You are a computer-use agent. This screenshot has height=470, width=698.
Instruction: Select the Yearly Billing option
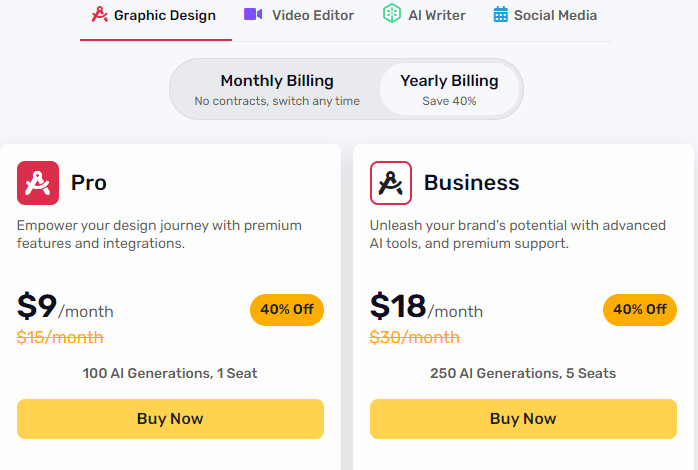pyautogui.click(x=449, y=89)
